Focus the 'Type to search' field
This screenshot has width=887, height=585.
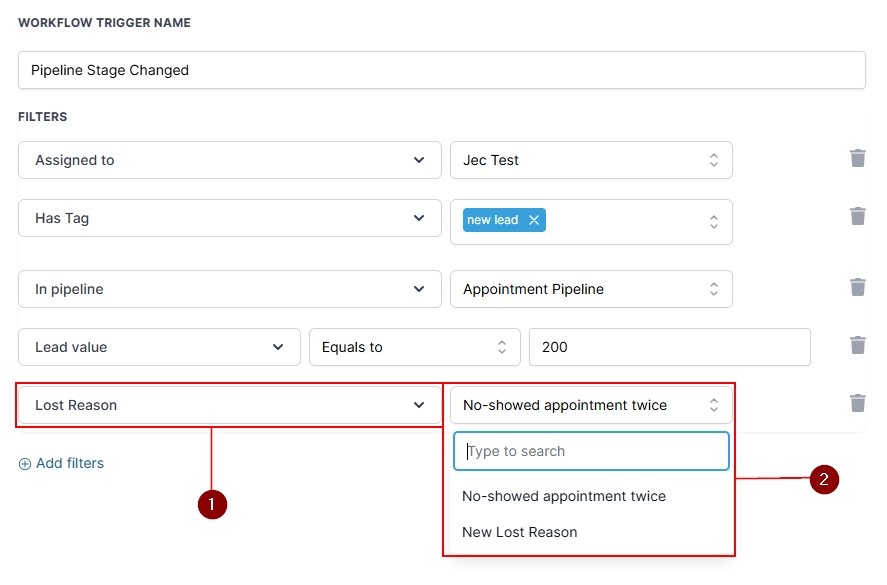(591, 451)
